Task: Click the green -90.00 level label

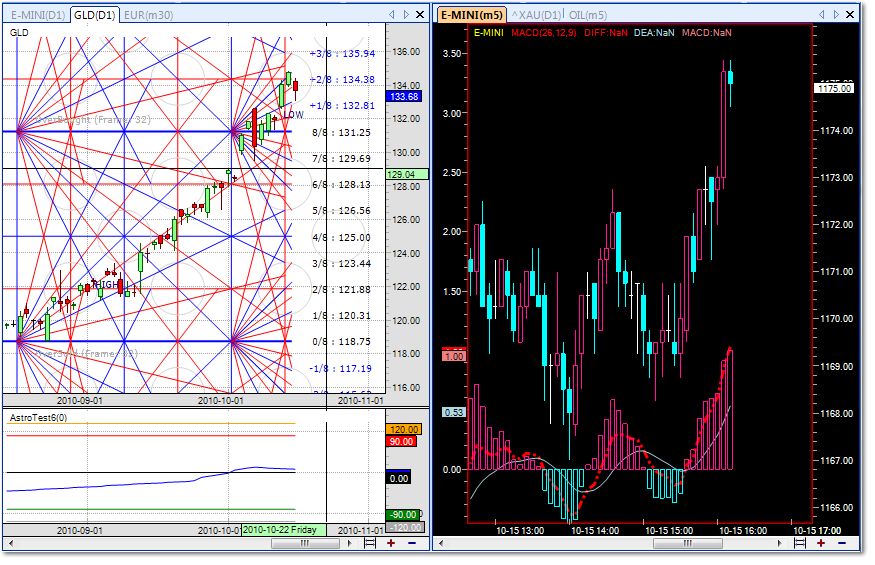Action: (x=403, y=515)
